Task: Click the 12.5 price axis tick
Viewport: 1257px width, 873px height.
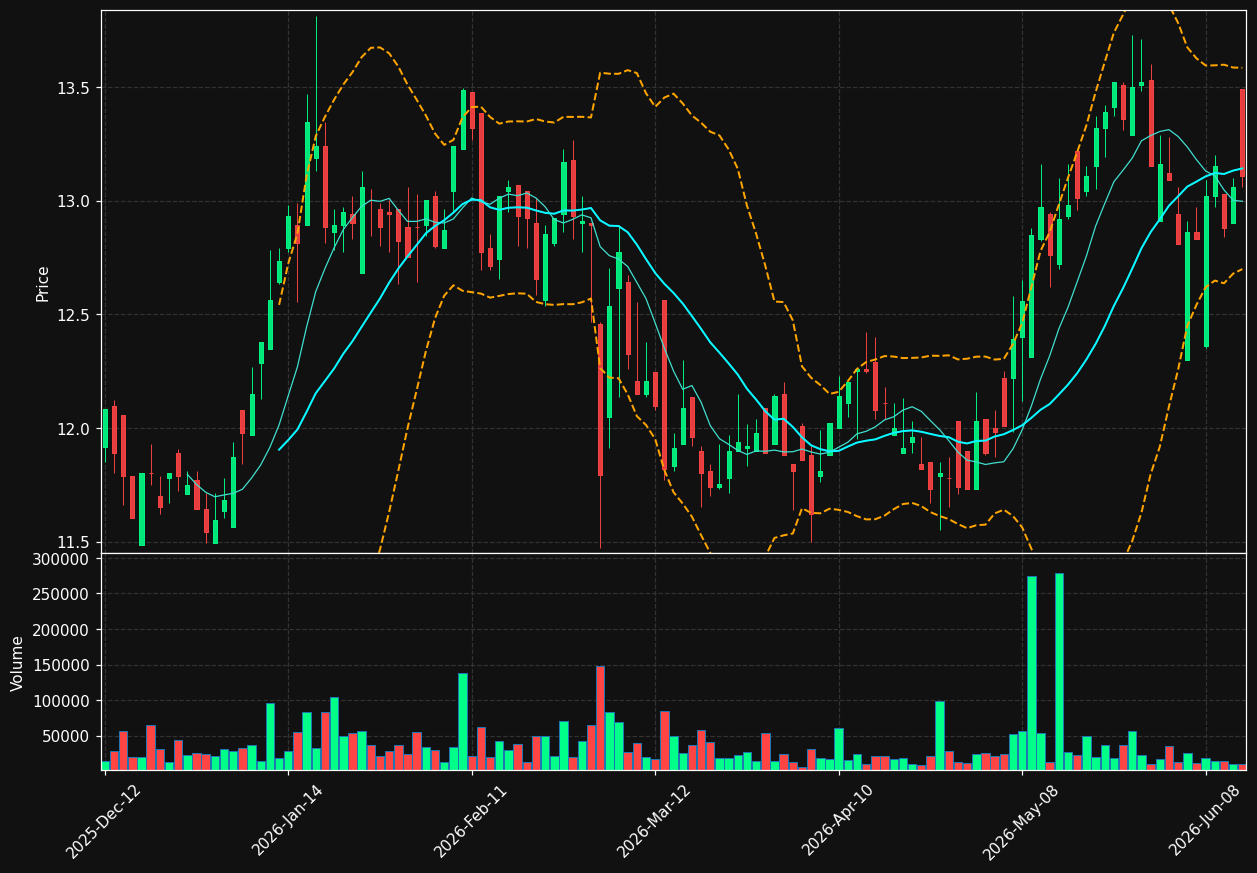Action: [x=73, y=315]
